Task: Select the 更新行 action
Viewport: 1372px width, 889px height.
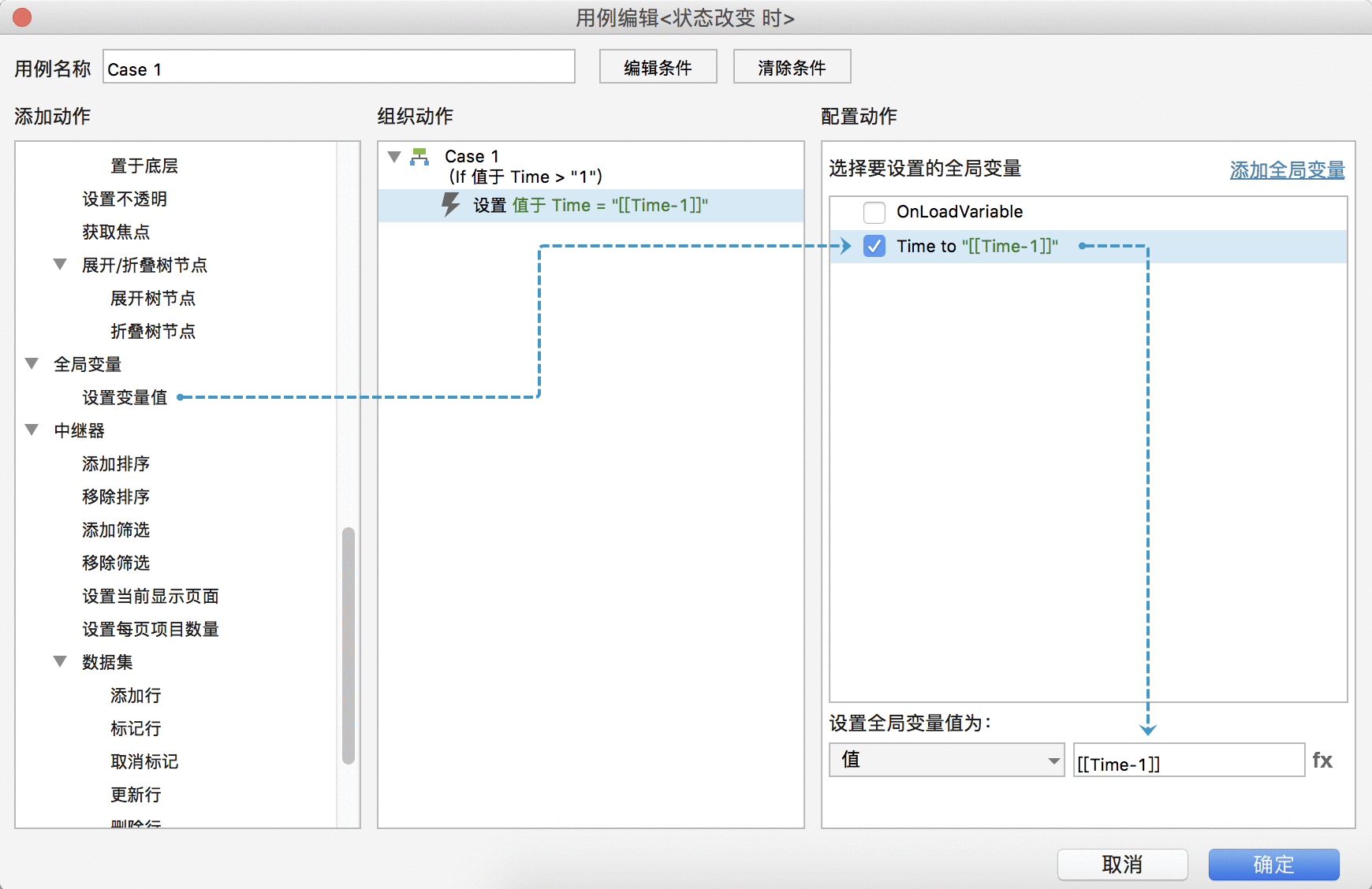Action: (136, 794)
